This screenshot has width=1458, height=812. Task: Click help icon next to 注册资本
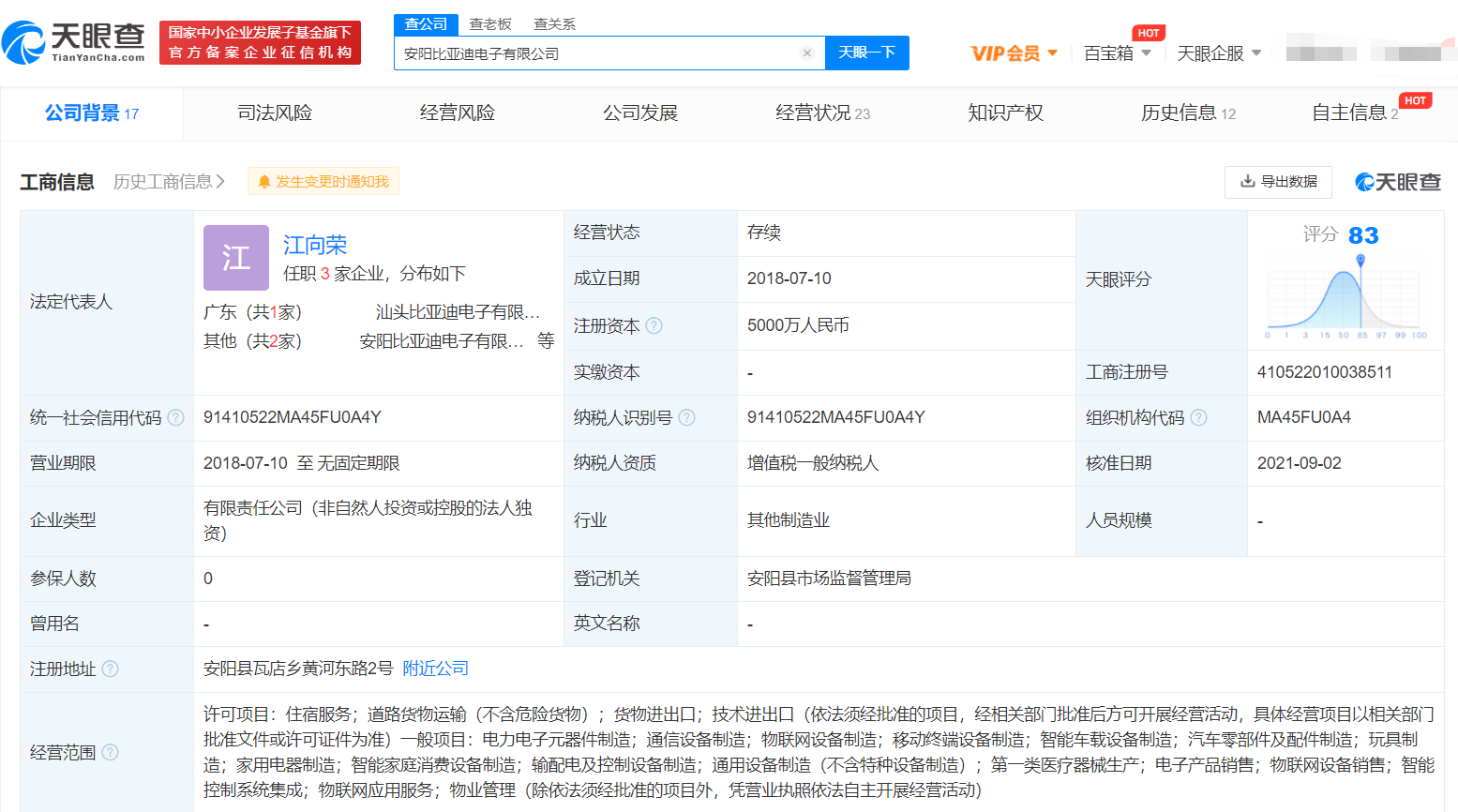pyautogui.click(x=654, y=325)
